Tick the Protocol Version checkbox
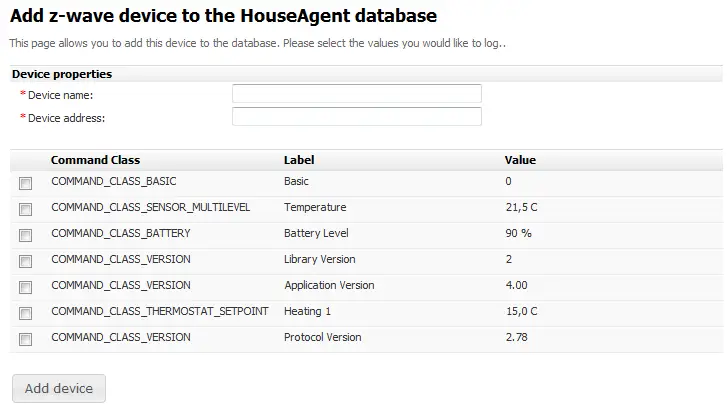 (26, 339)
